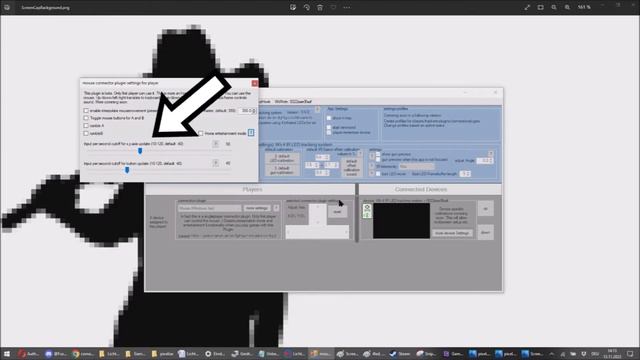Click help button next to button update slider

click(216, 163)
